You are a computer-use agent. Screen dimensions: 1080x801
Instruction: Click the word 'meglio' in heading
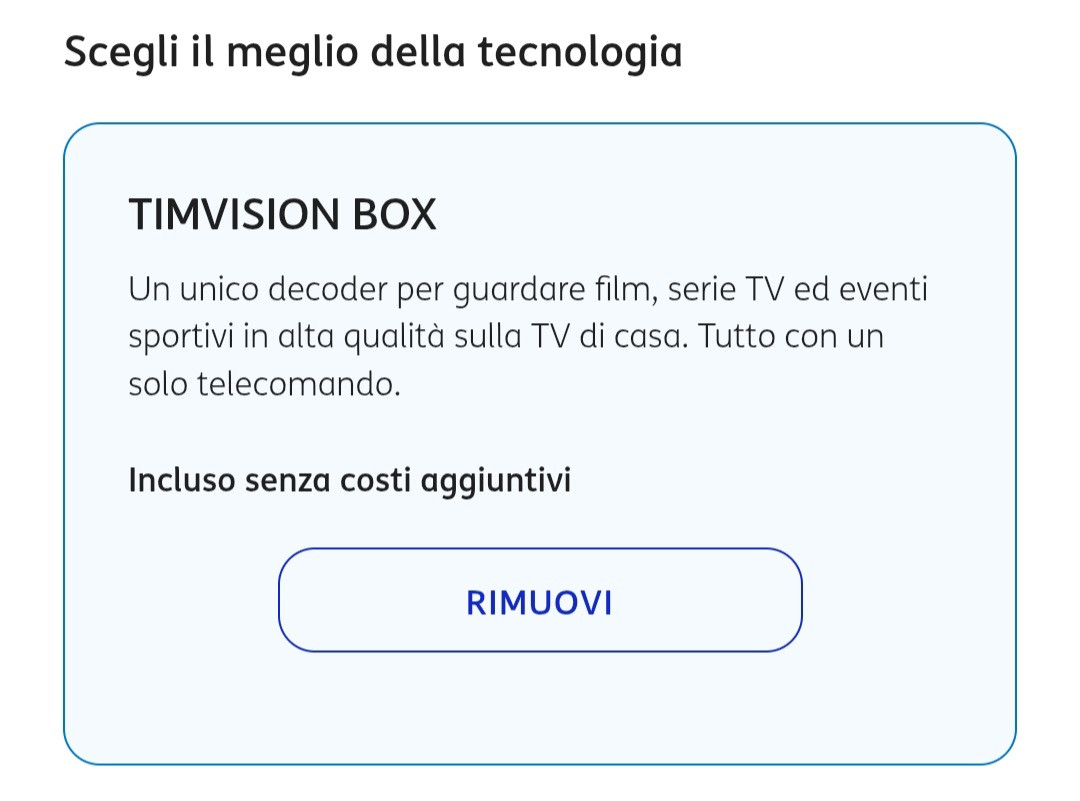pos(291,52)
